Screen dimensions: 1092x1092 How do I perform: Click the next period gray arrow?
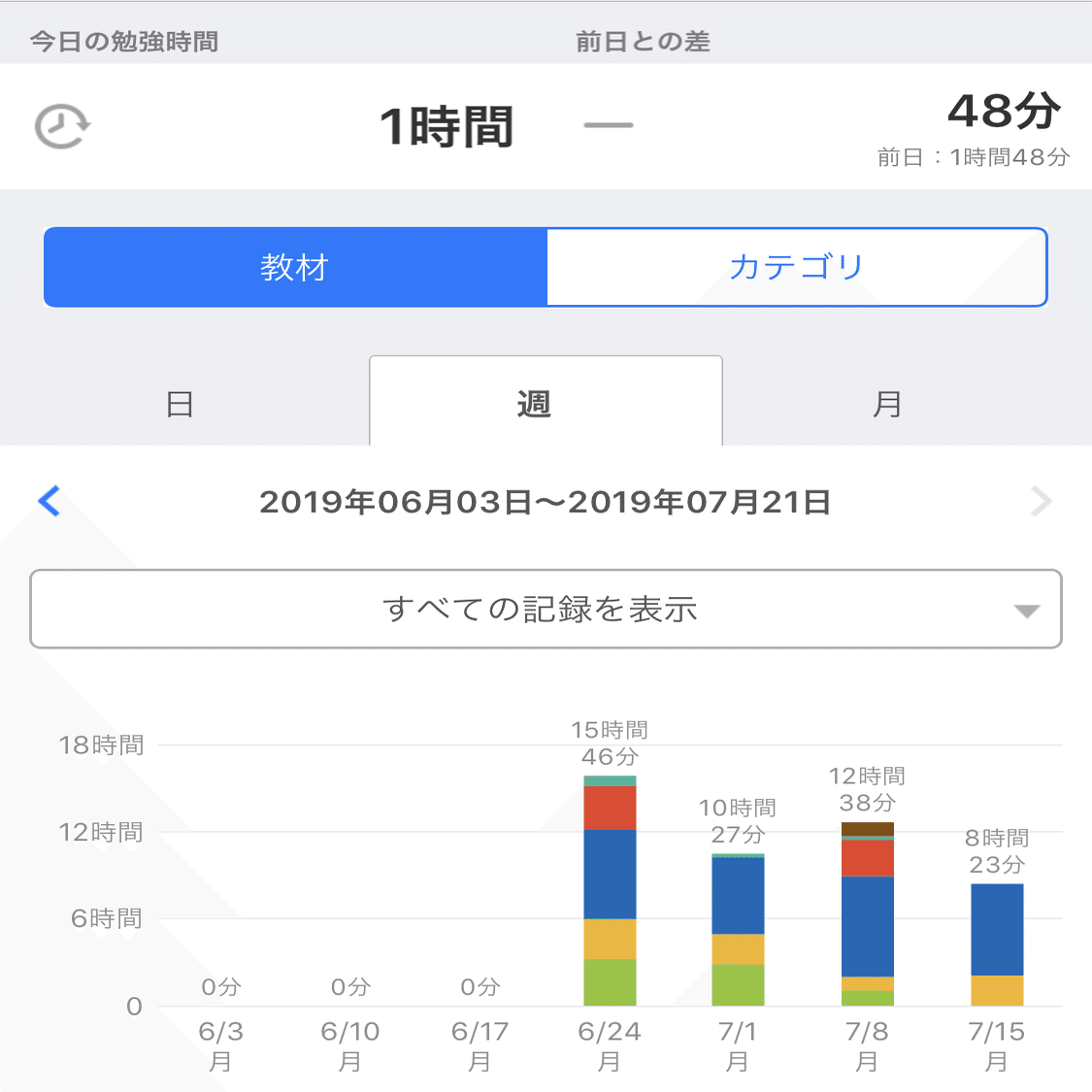coord(1042,502)
